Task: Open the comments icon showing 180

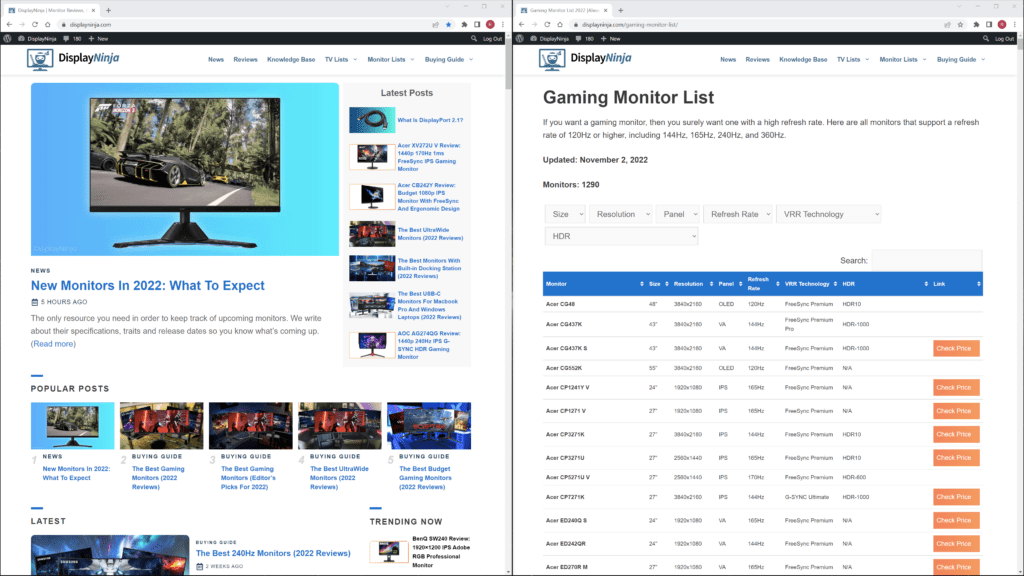Action: coord(71,38)
